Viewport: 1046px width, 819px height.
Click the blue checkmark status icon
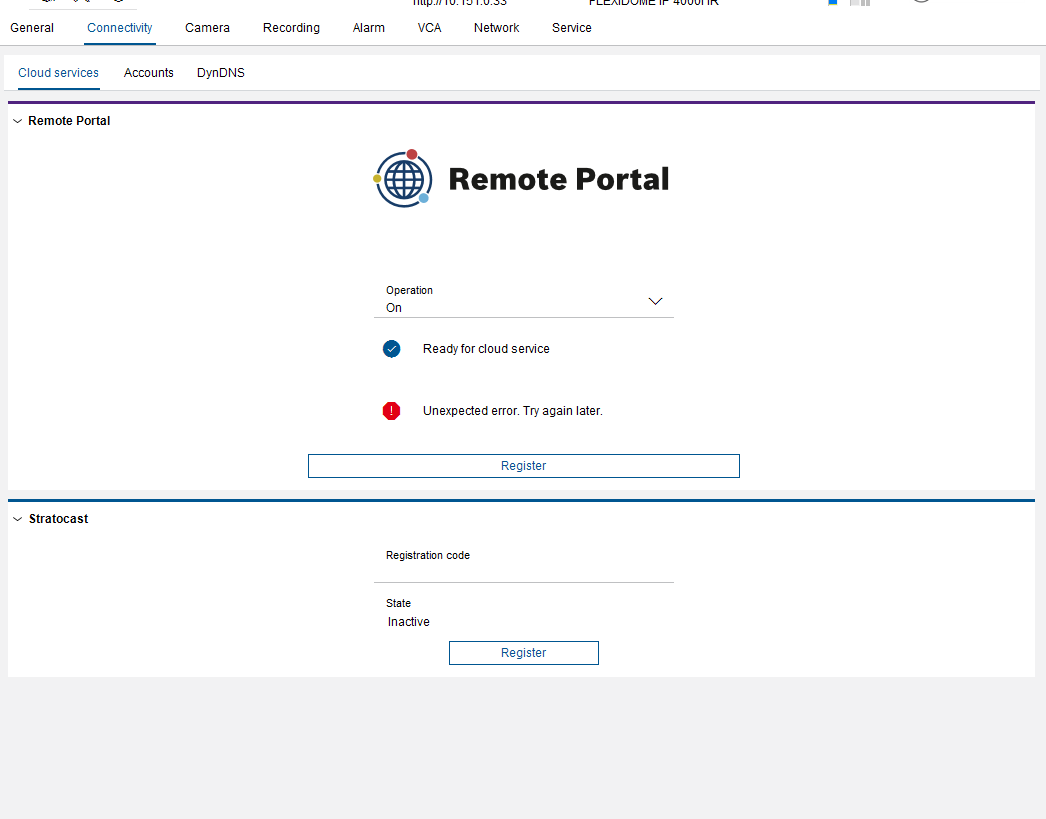[x=392, y=349]
